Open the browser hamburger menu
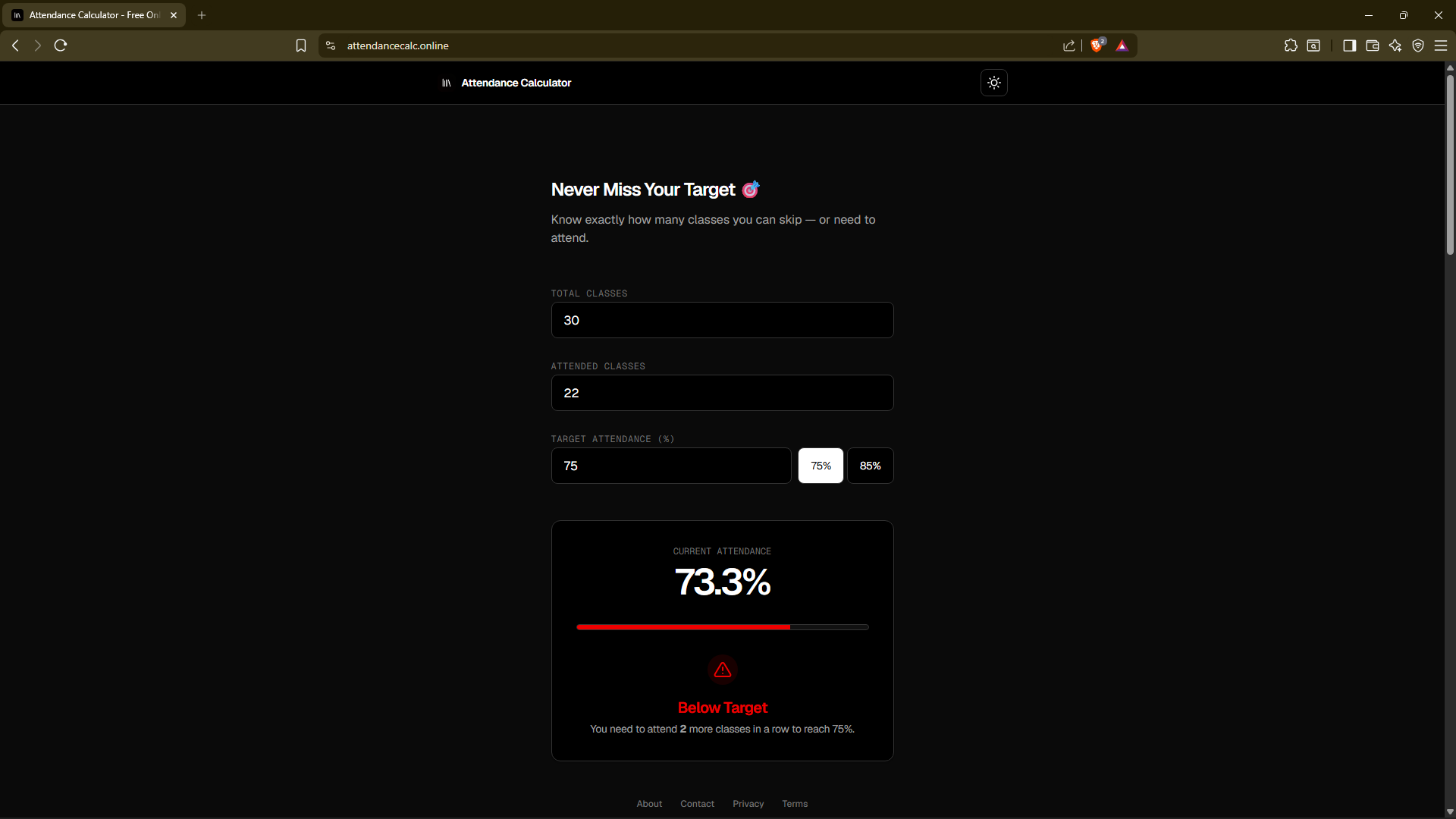Screen dimensions: 1456x819 pos(1441,45)
